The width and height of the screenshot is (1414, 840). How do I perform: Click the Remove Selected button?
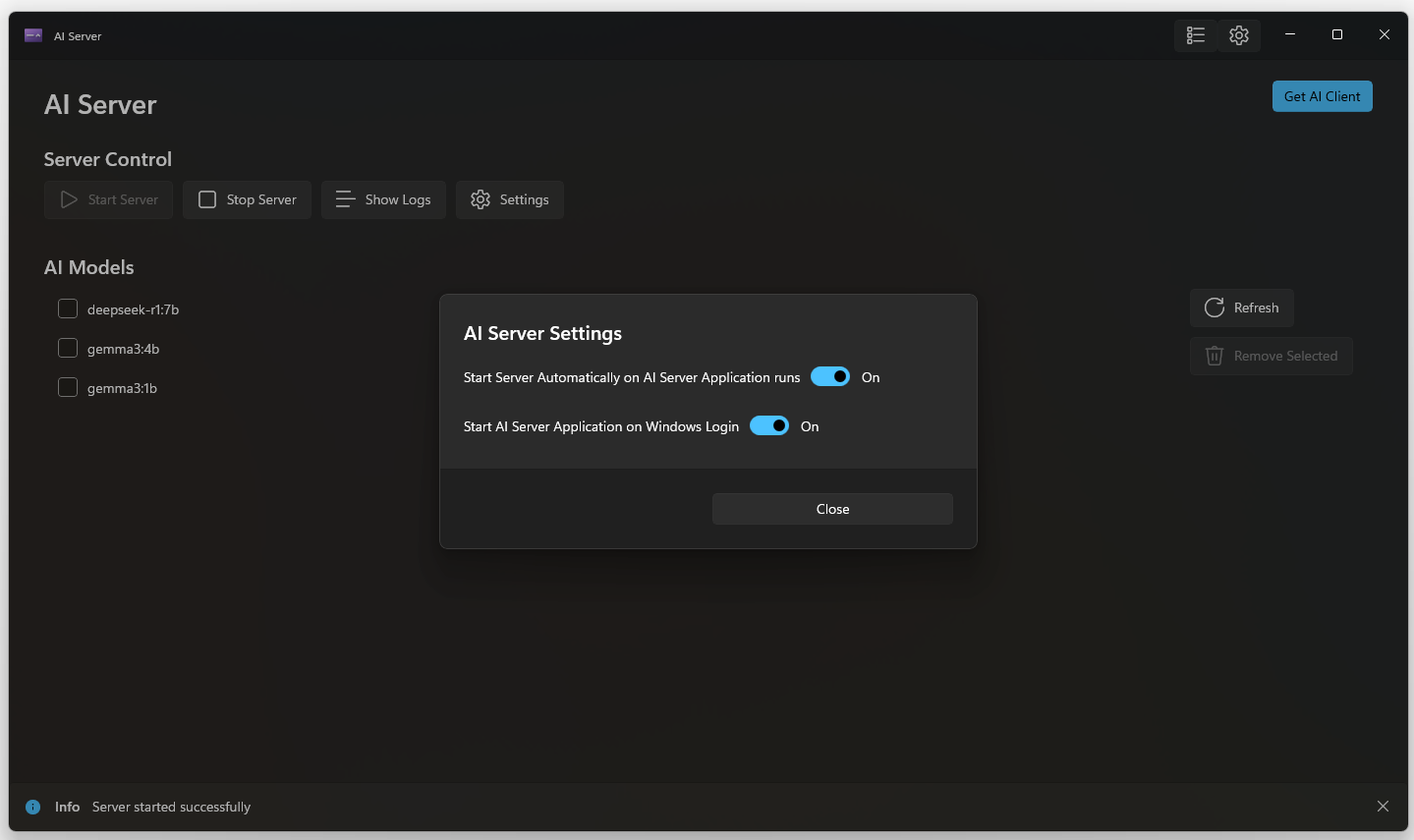tap(1272, 356)
